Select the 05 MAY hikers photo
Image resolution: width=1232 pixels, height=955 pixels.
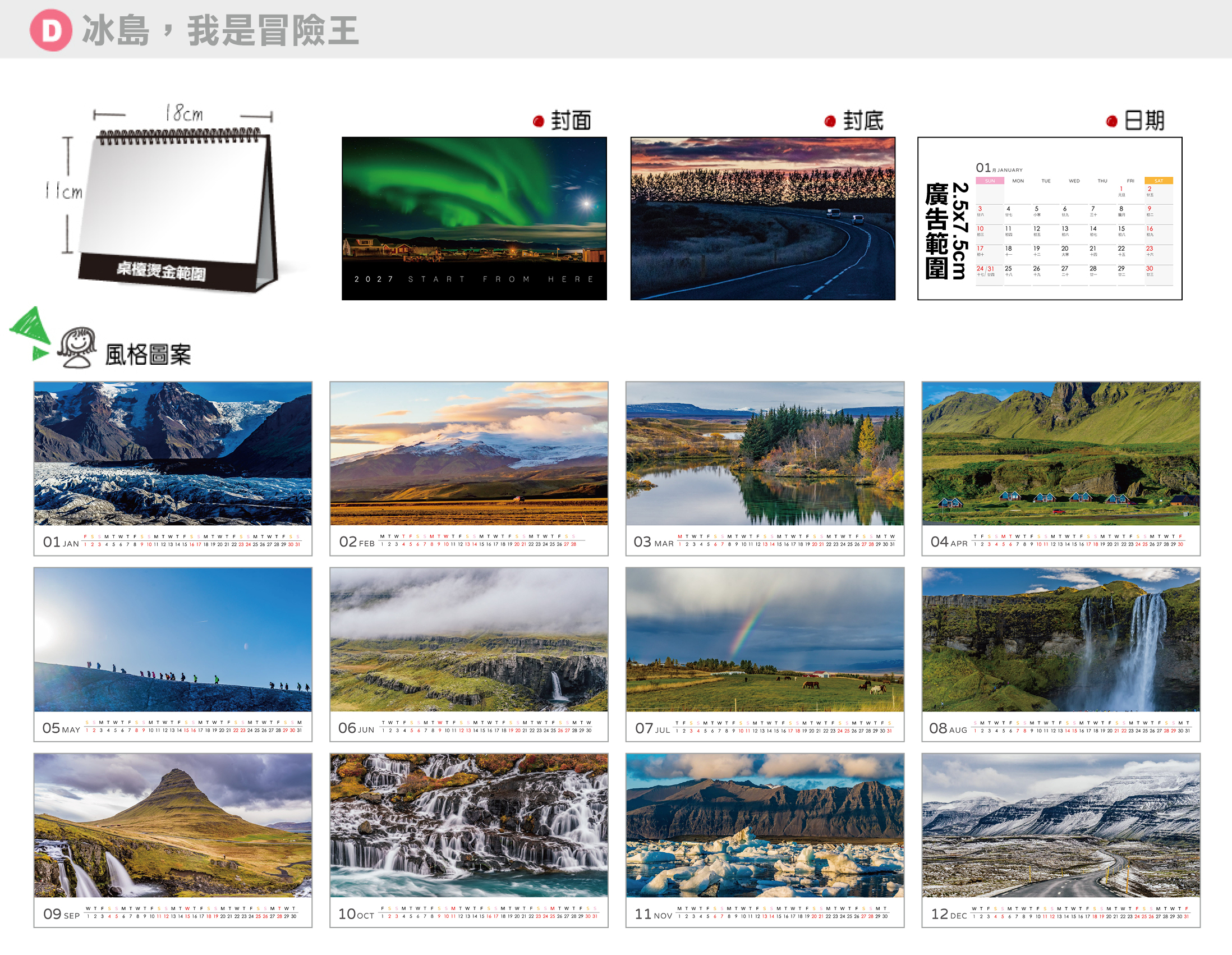pyautogui.click(x=173, y=640)
